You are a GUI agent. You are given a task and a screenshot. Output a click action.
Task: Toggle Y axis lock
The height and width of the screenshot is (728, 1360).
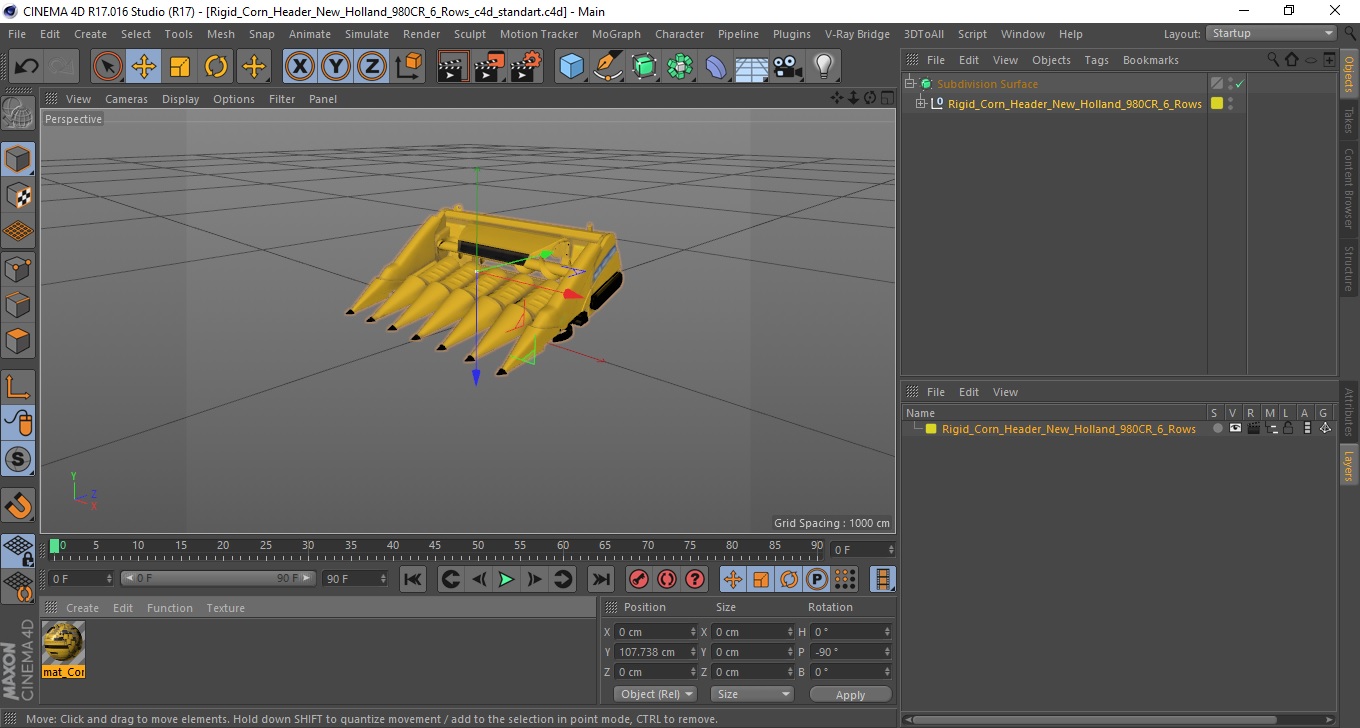[336, 67]
